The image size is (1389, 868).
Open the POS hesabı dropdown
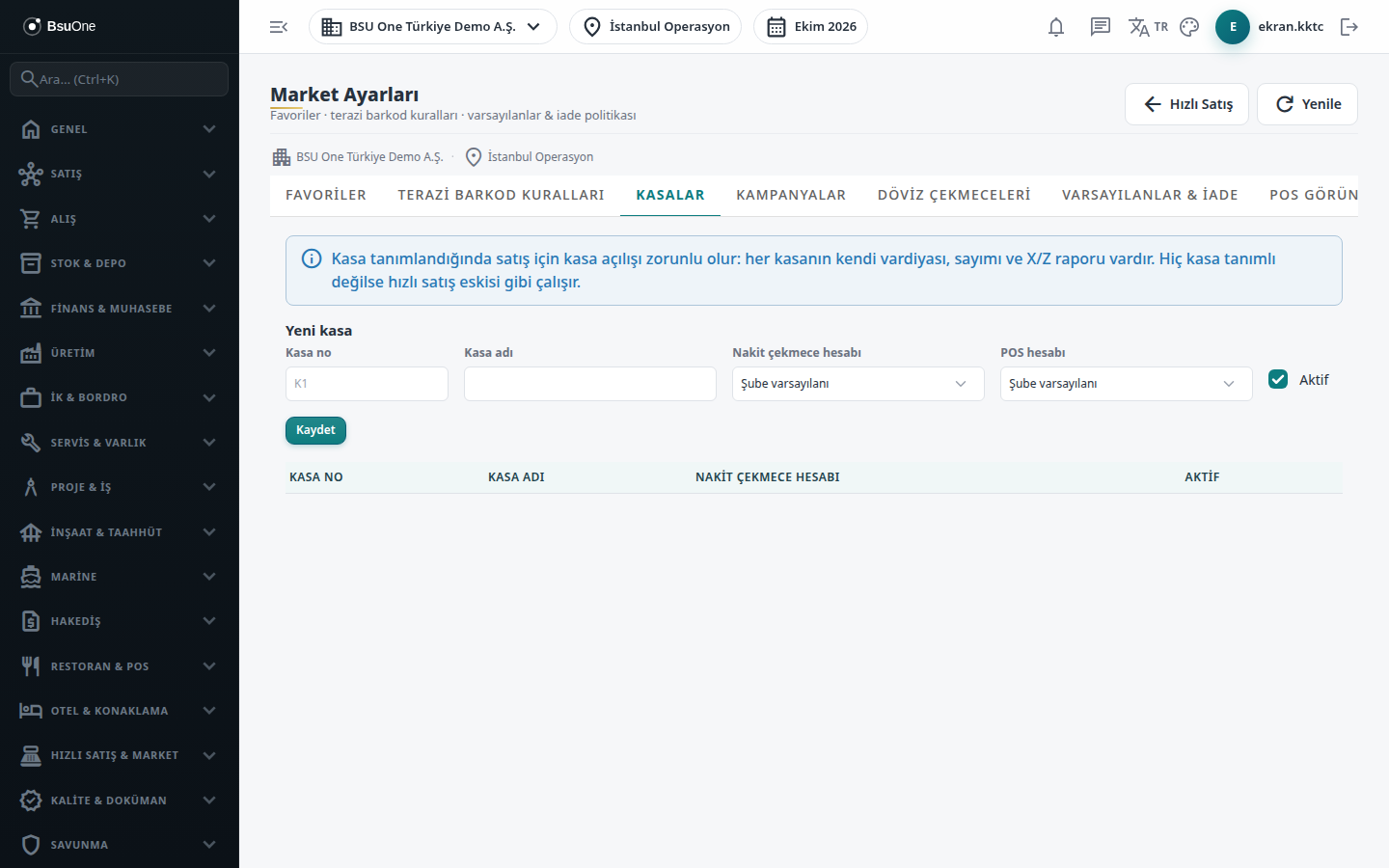click(x=1127, y=384)
